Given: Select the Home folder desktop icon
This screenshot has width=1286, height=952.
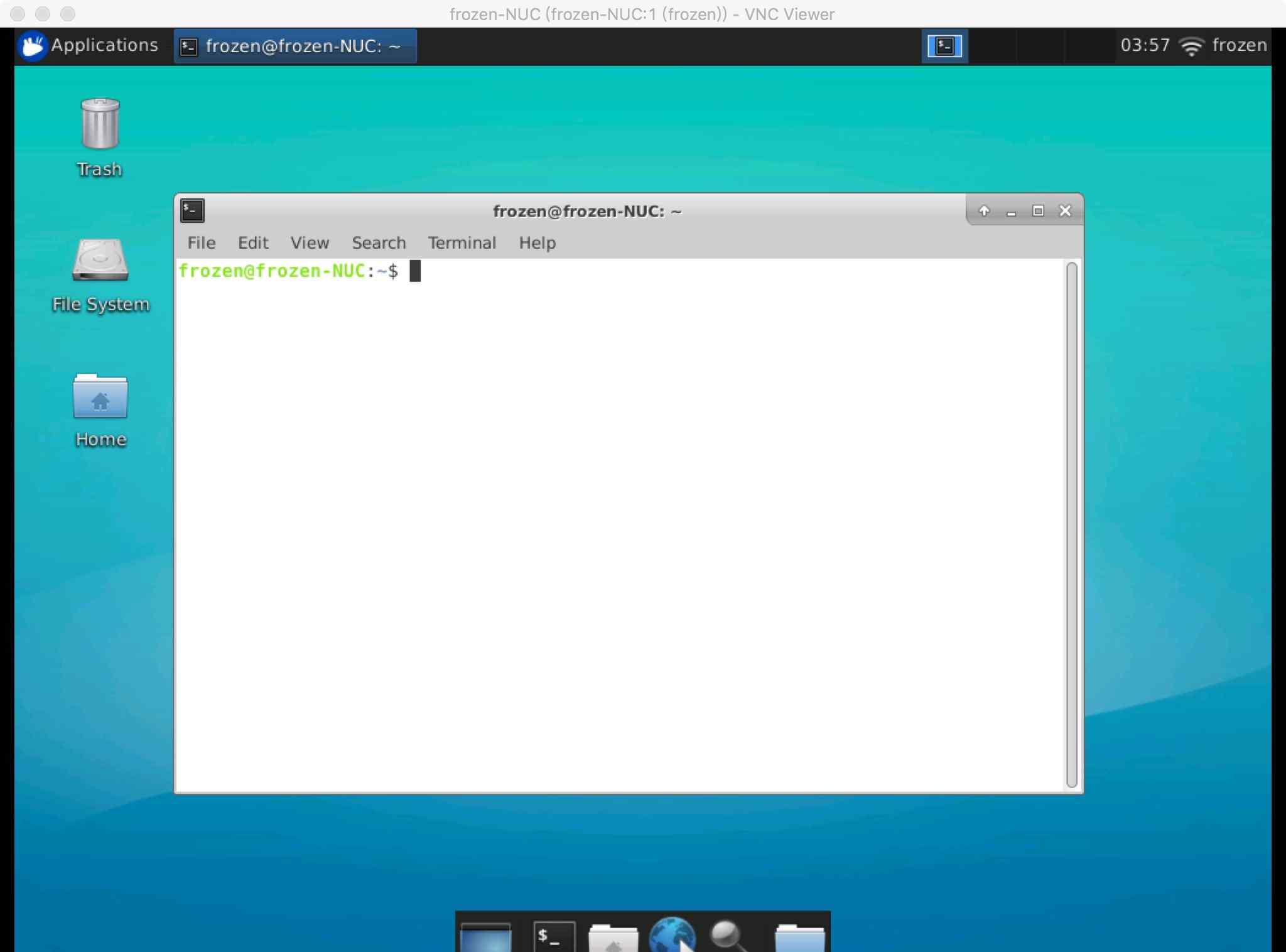Looking at the screenshot, I should (100, 410).
